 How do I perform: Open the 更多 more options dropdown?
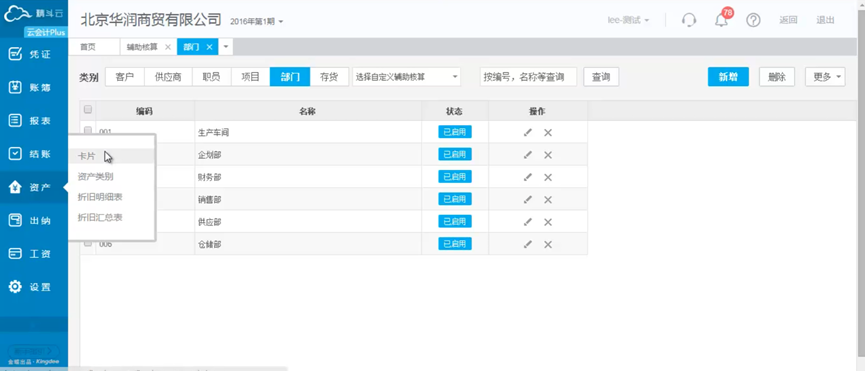tap(825, 77)
